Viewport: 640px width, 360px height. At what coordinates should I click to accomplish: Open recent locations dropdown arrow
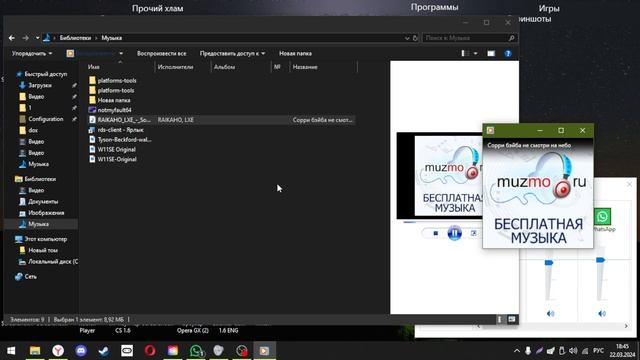pos(37,38)
